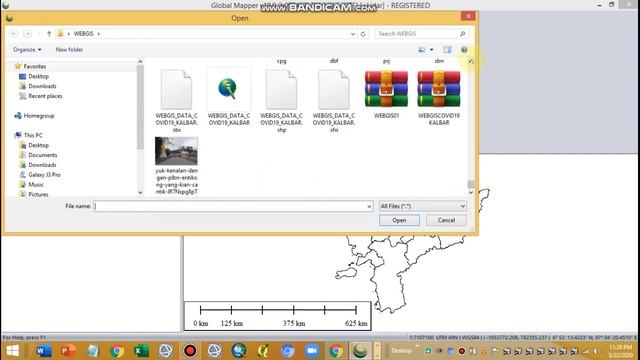Cancel the Open dialog
Viewport: 640px width, 360px height.
click(x=446, y=220)
